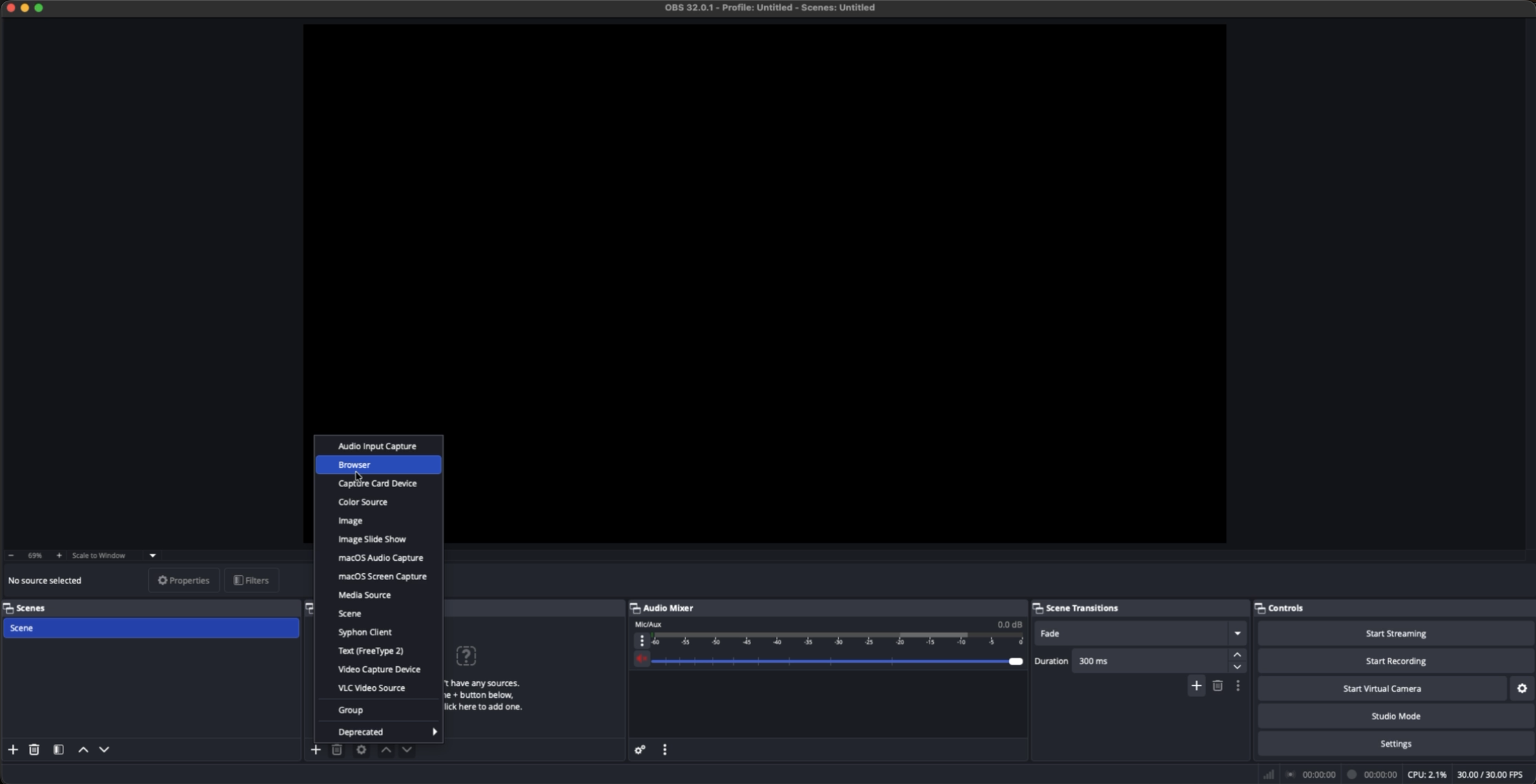
Task: Expand the Scale to Window dropdown
Action: coord(152,555)
